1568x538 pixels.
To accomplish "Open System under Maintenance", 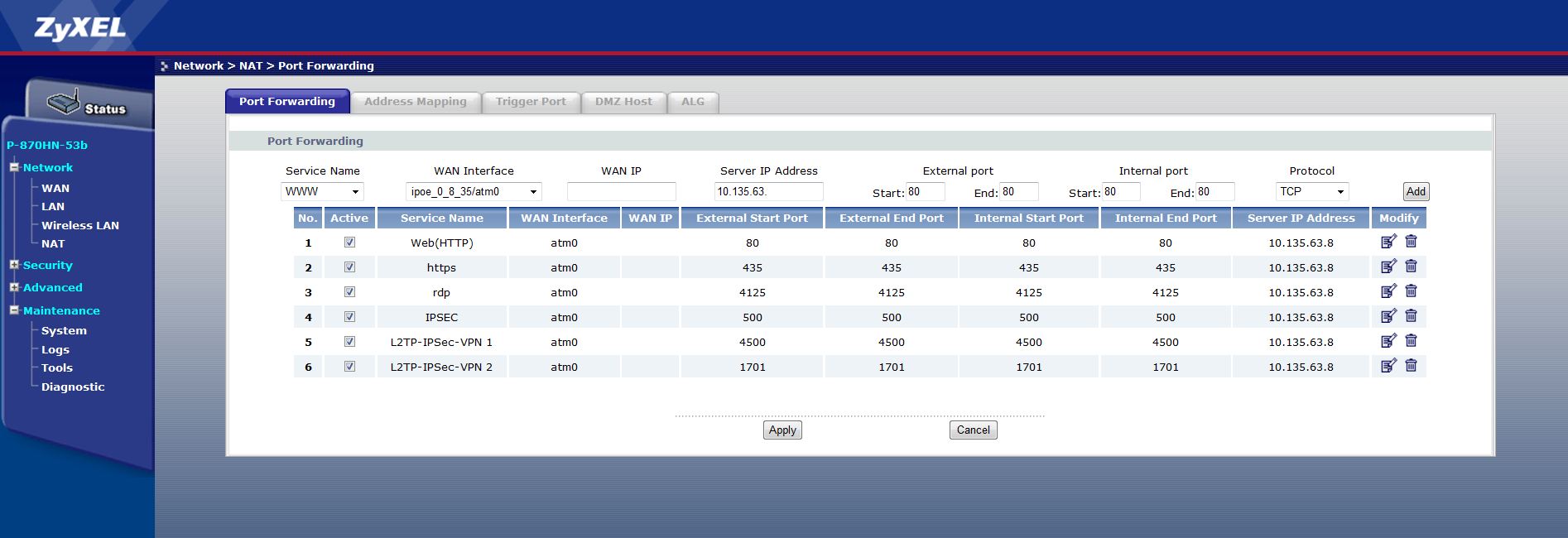I will pos(64,330).
